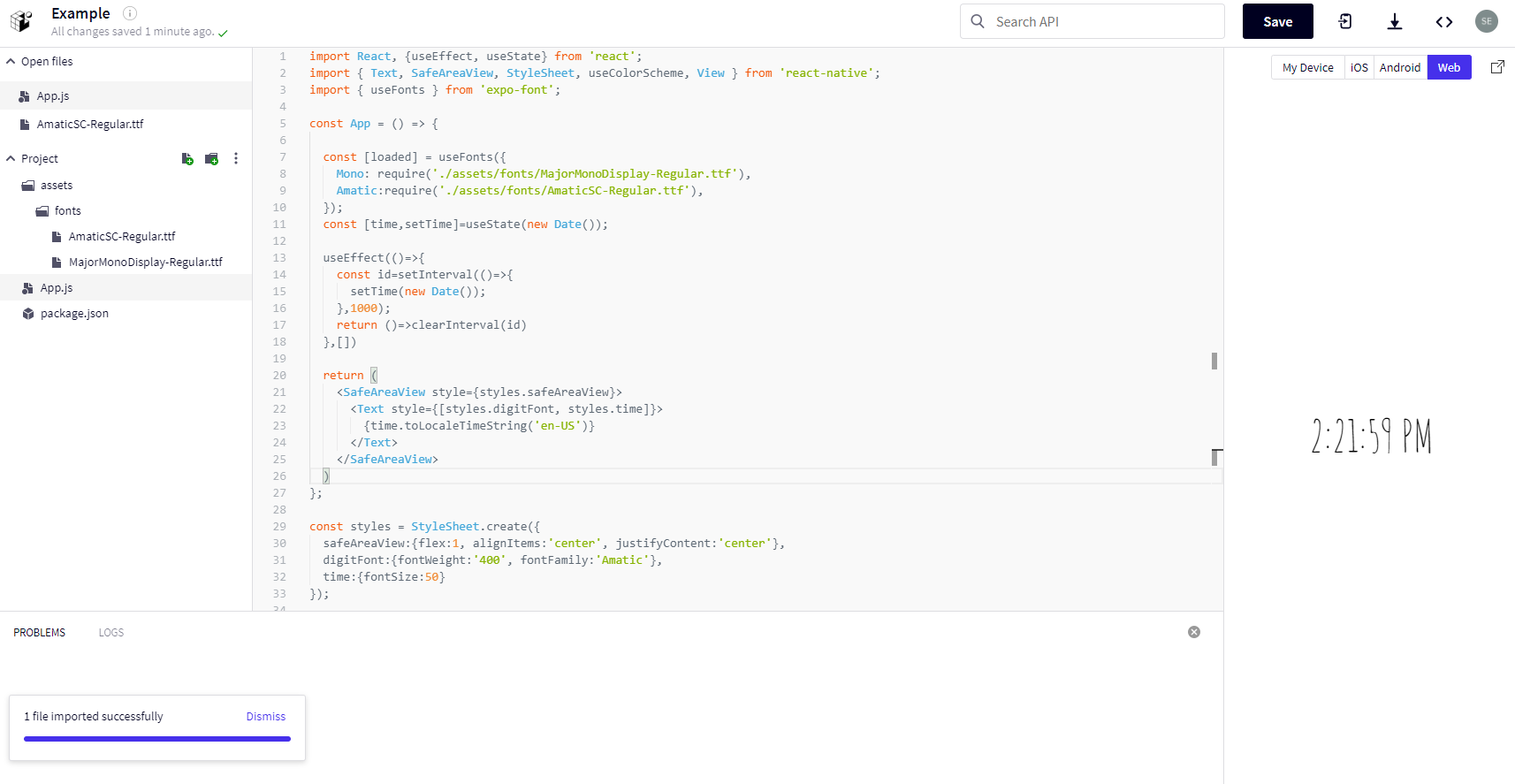Screen dimensions: 1515x784
Task: Switch to the LOGS tab
Action: pyautogui.click(x=111, y=633)
